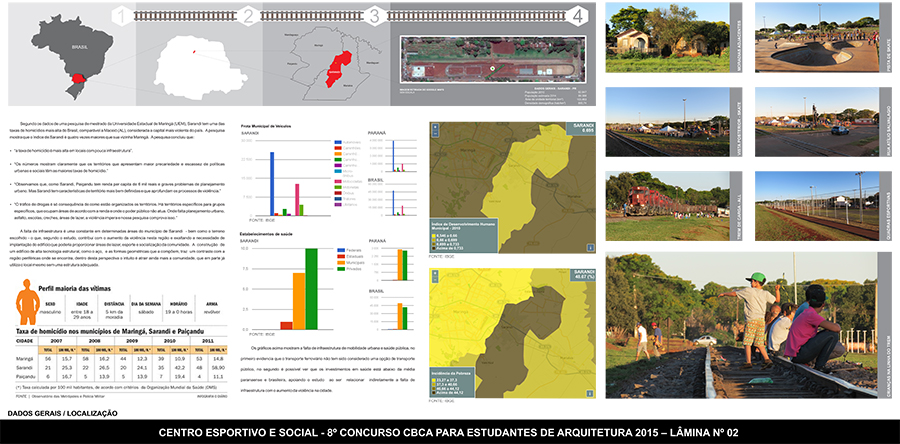This screenshot has width=900, height=444.
Task: Open the red cargo train photo
Action: tap(662, 196)
